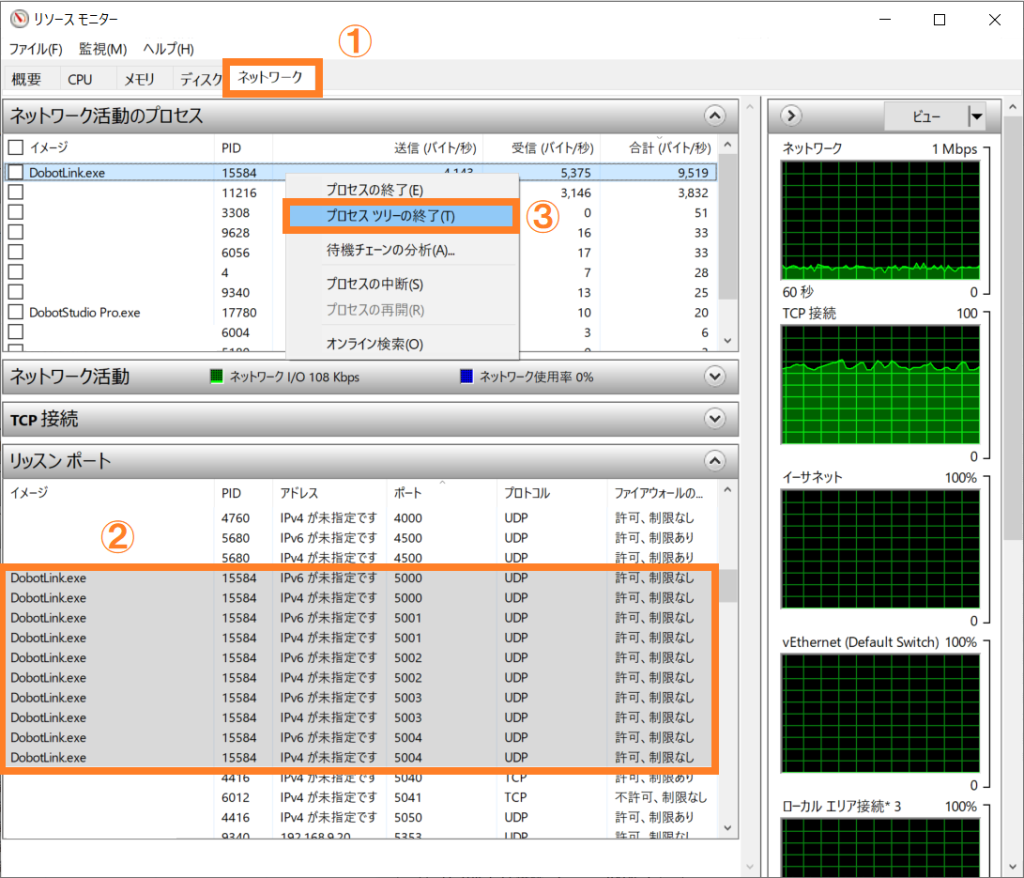Sort listening ports by アドレス header
The image size is (1024, 878).
point(330,493)
